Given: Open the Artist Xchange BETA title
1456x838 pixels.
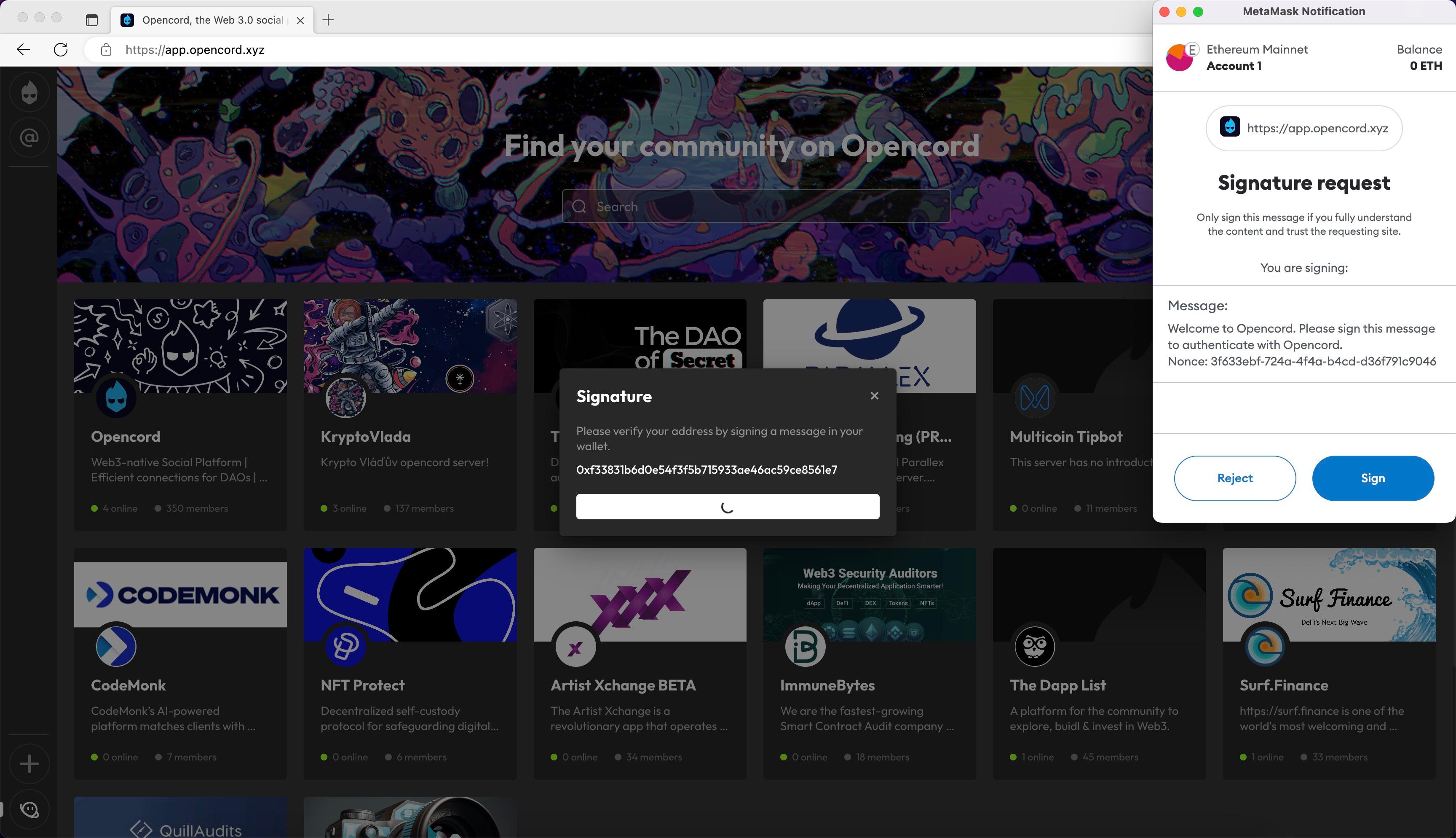Looking at the screenshot, I should pos(623,685).
